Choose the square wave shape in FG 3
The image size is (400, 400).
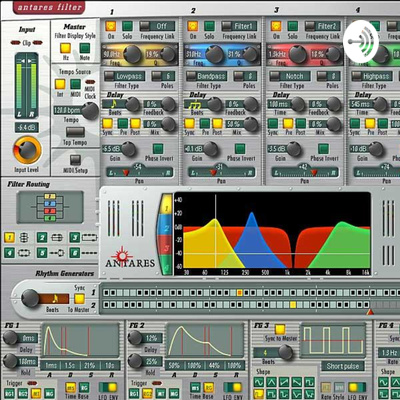(309, 382)
